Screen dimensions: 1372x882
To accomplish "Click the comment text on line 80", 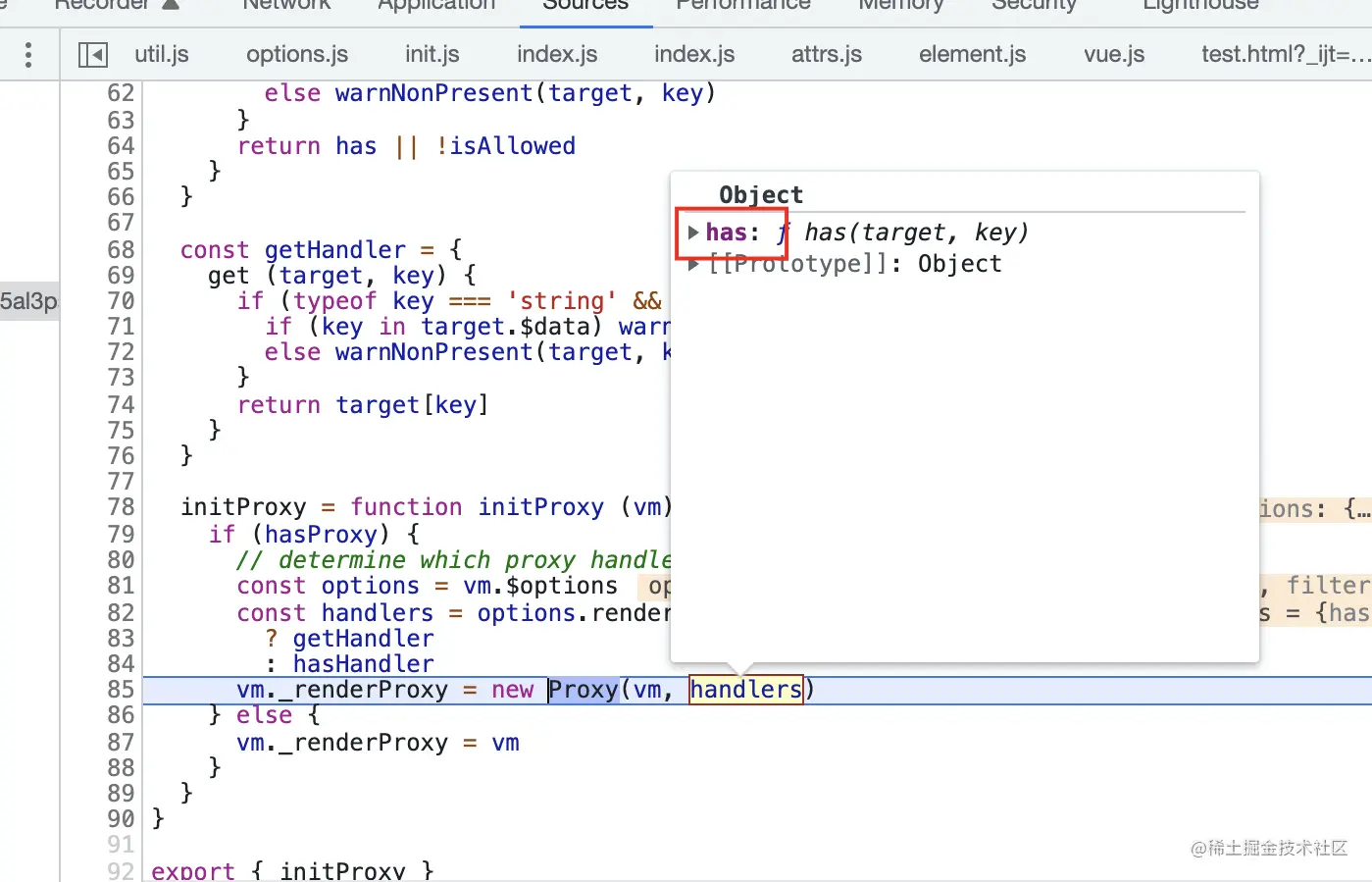I will click(454, 560).
